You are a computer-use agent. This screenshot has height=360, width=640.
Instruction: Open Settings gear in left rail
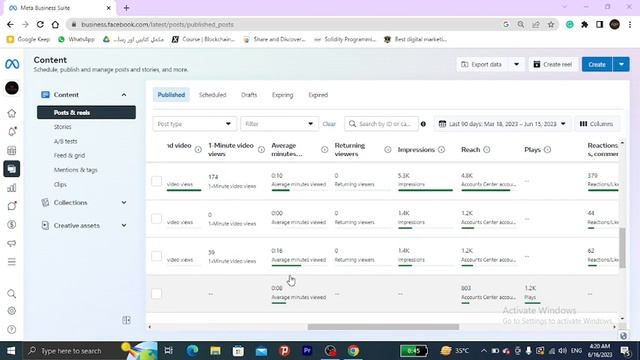coord(12,311)
